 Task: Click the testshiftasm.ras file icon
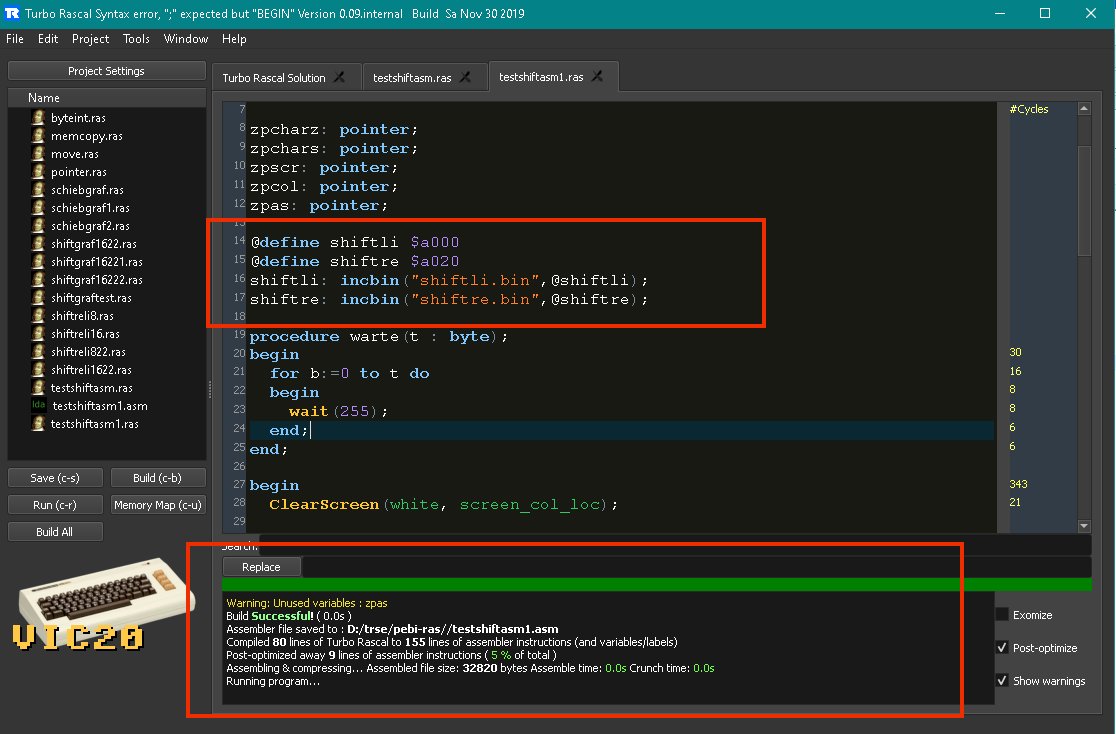[38, 387]
